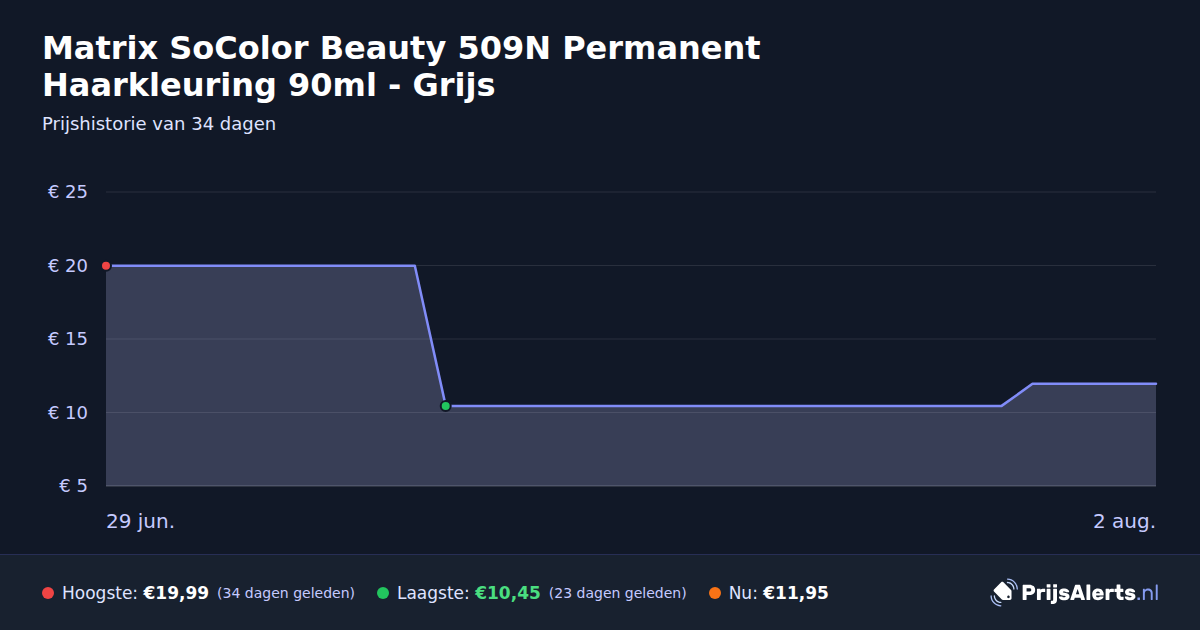The width and height of the screenshot is (1200, 630).
Task: Click the €11,95 current price value
Action: (x=796, y=593)
